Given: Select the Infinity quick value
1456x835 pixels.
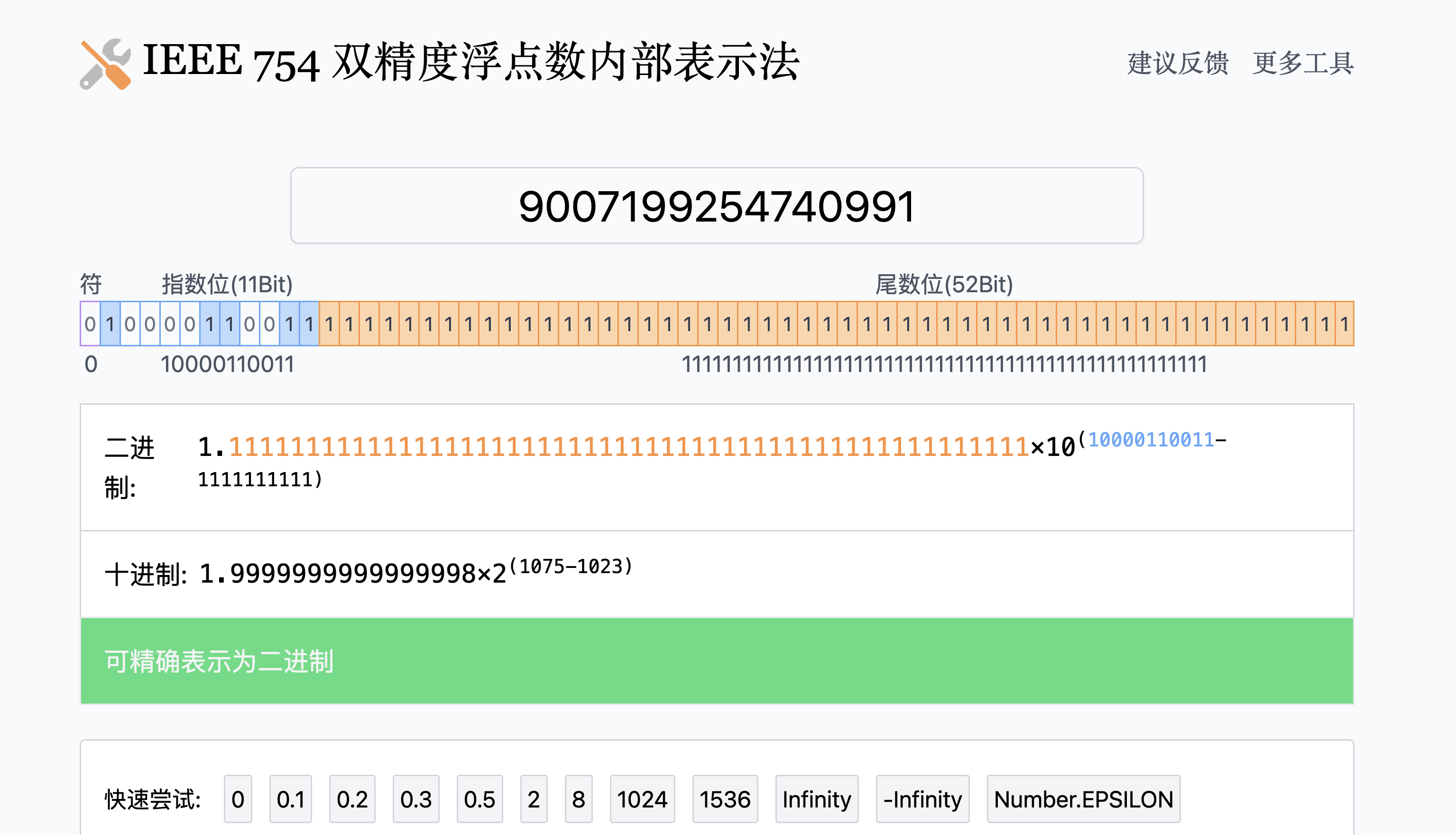Looking at the screenshot, I should (x=816, y=799).
